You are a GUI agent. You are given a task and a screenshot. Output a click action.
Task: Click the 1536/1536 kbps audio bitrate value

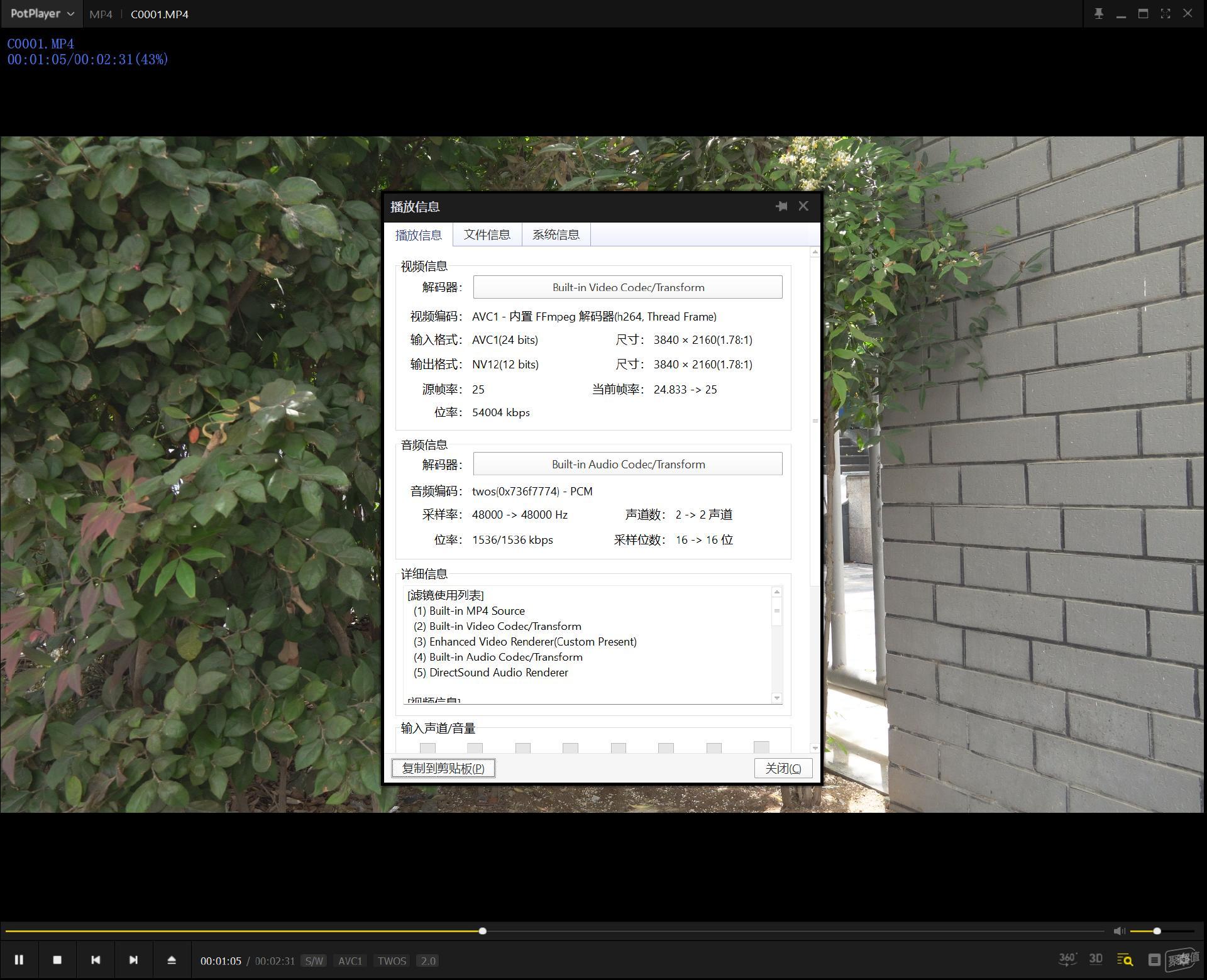click(512, 539)
